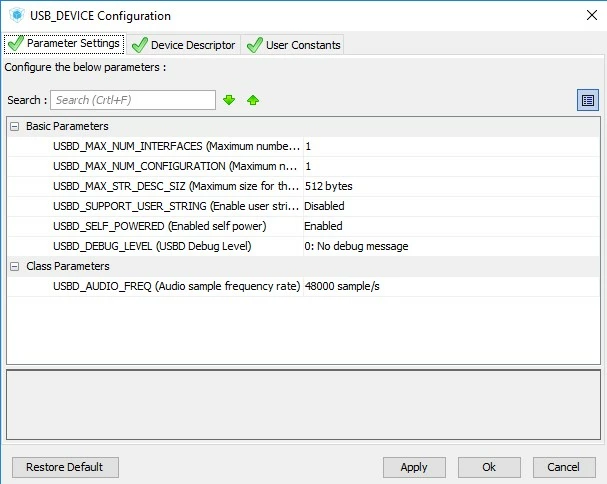Collapse the Class Parameters group
This screenshot has height=484, width=607.
[x=14, y=266]
